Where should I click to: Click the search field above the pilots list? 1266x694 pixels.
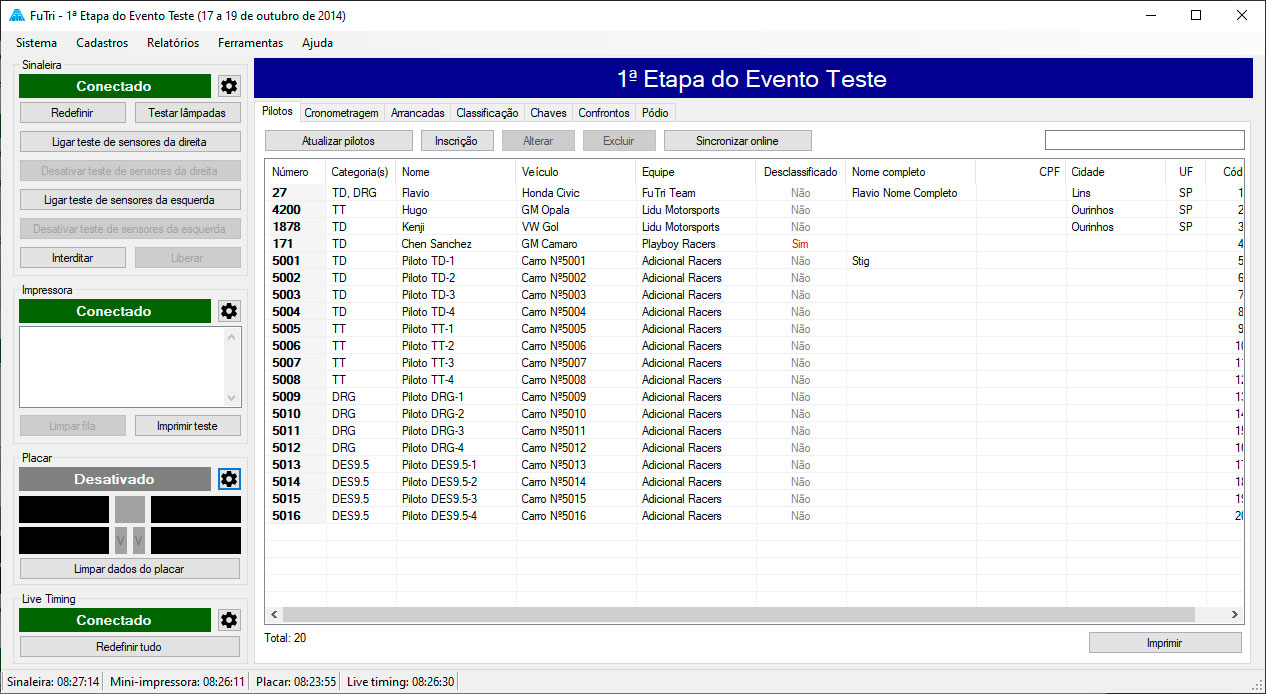(x=1144, y=140)
